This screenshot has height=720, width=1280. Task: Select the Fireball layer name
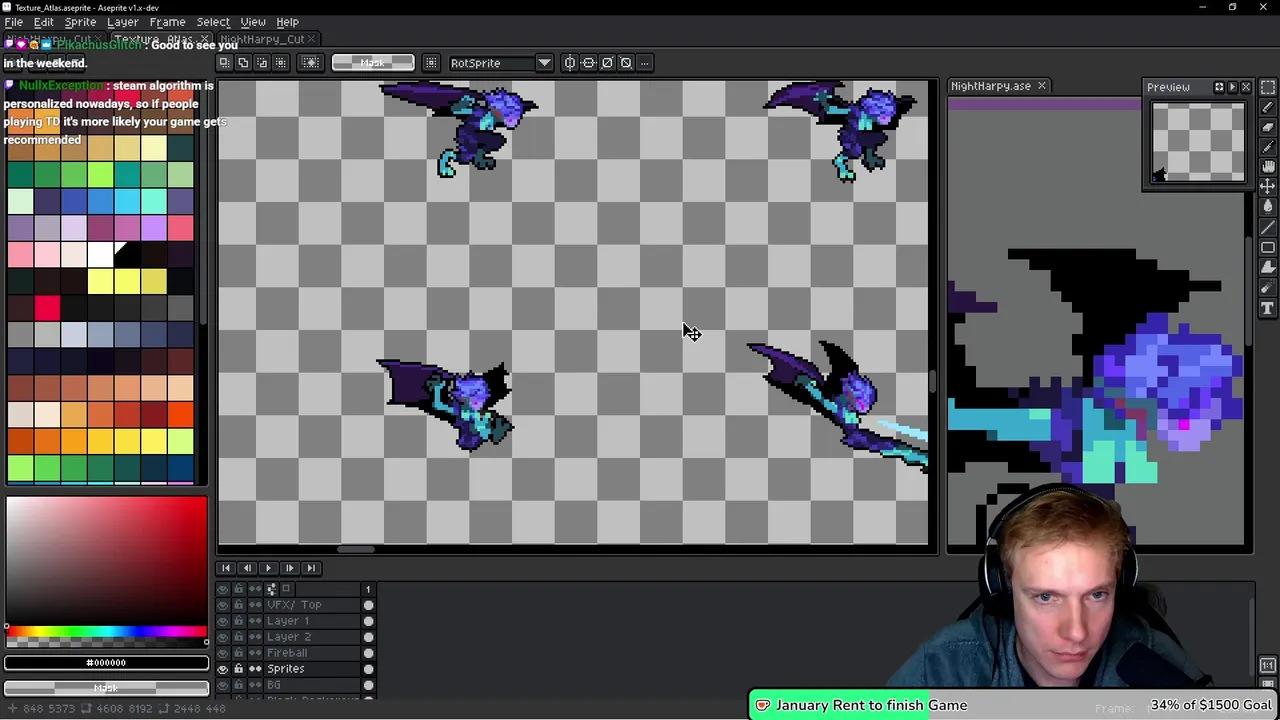pos(287,653)
